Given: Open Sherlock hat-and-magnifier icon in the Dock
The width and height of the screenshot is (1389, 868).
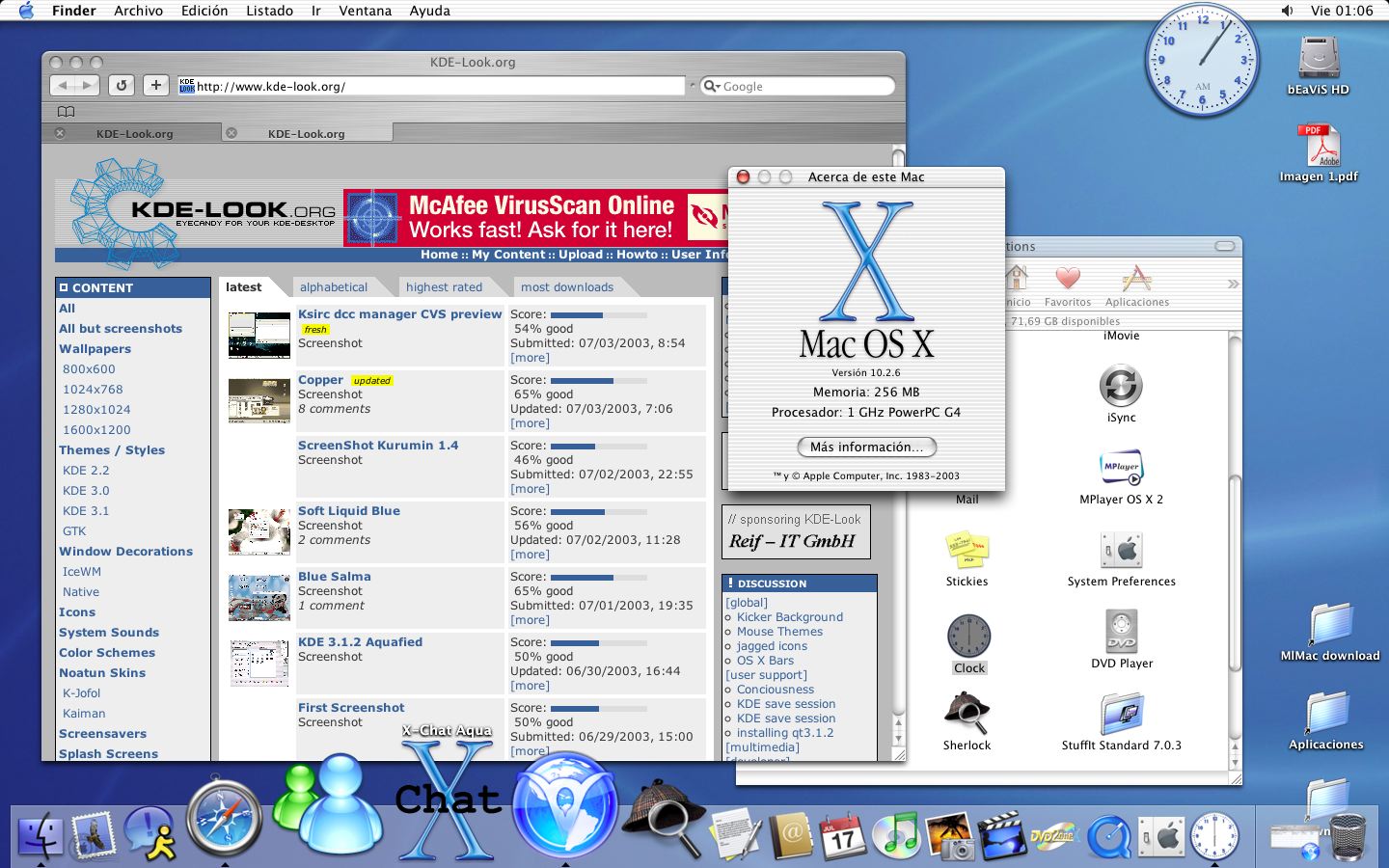Looking at the screenshot, I should (664, 818).
